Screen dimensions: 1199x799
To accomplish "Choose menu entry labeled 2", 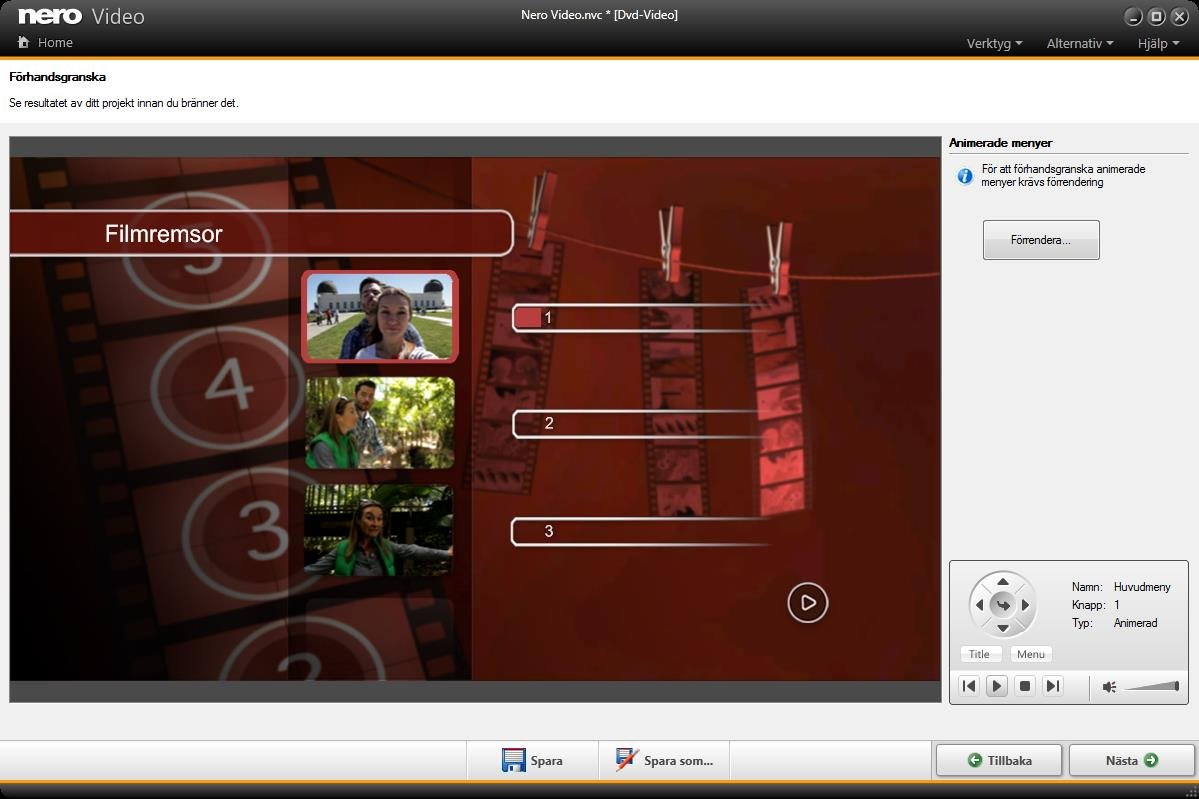I will pos(641,424).
